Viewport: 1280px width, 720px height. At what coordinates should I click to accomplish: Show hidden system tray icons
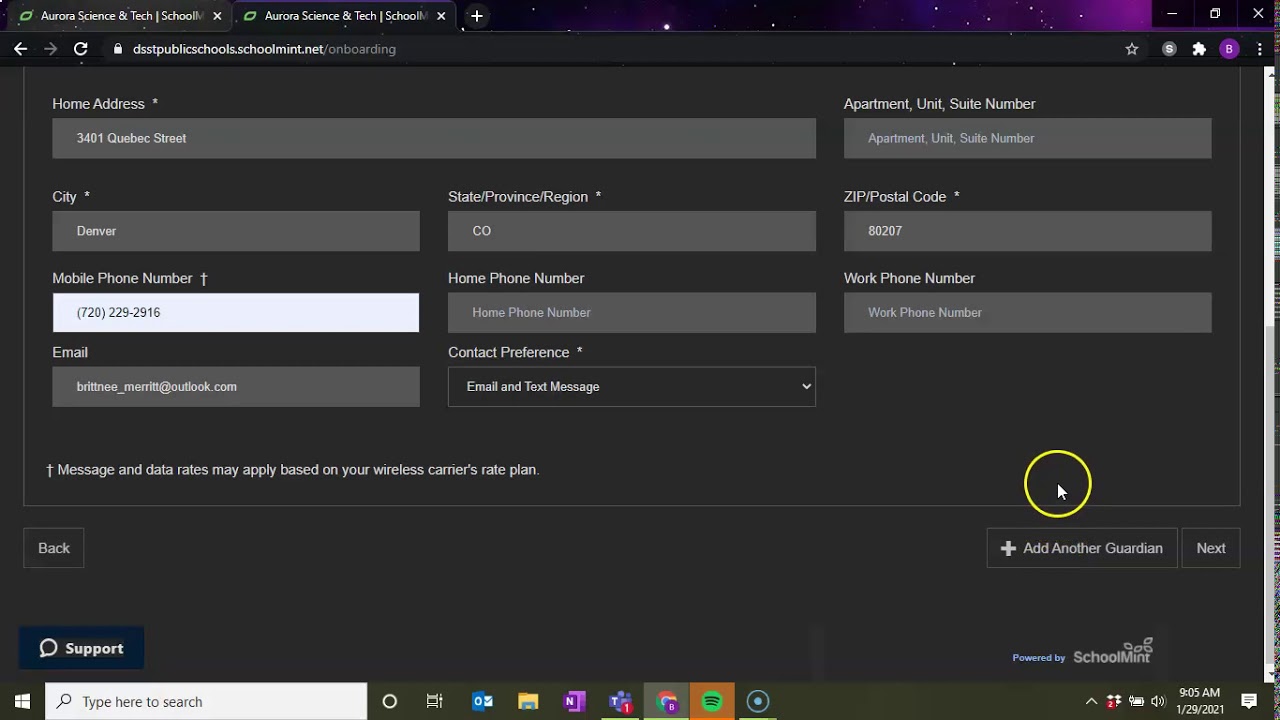[1091, 701]
